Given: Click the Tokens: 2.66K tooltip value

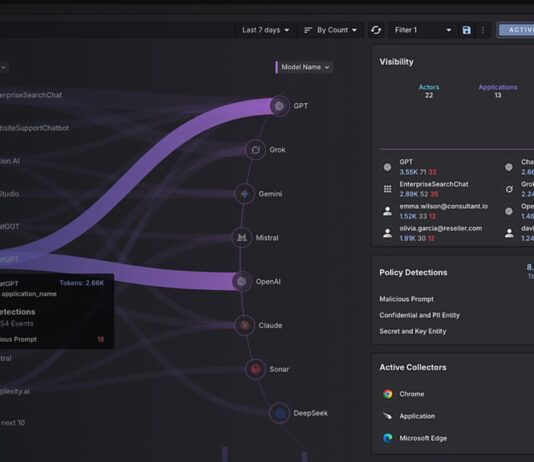Looking at the screenshot, I should click(x=82, y=283).
